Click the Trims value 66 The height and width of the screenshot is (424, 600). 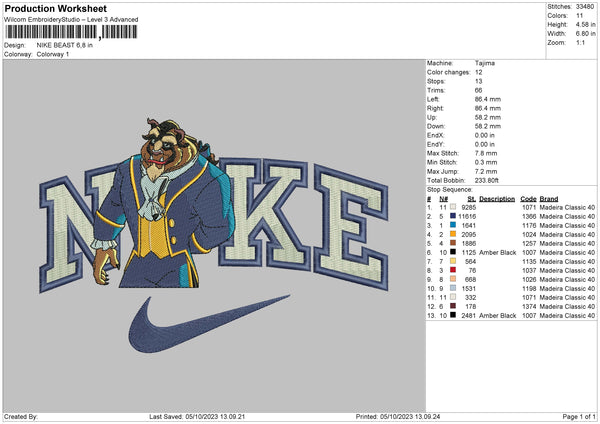click(478, 90)
